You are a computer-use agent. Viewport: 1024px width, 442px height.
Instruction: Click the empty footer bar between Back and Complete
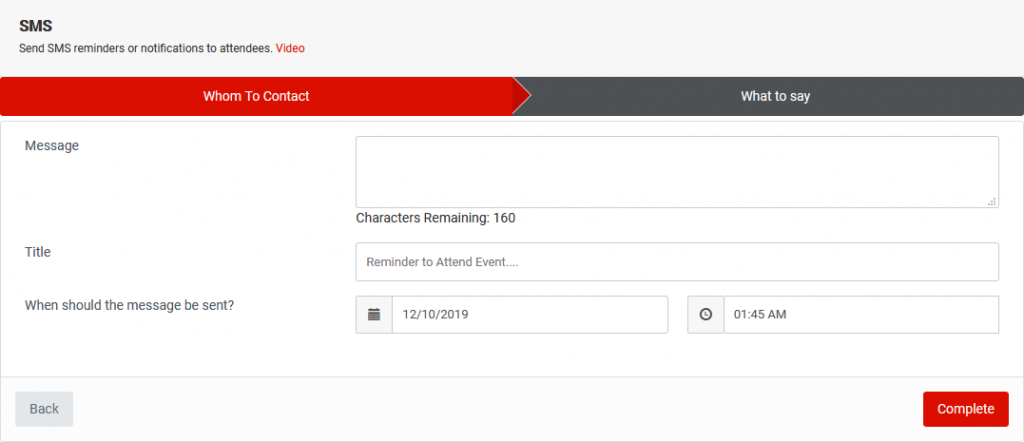coord(498,409)
